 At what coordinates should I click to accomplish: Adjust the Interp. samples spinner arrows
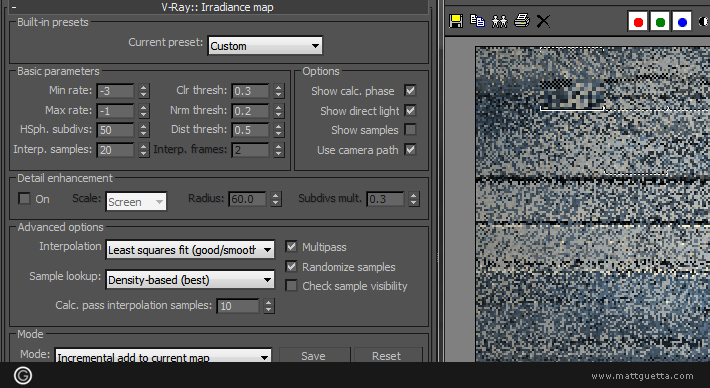pos(144,150)
